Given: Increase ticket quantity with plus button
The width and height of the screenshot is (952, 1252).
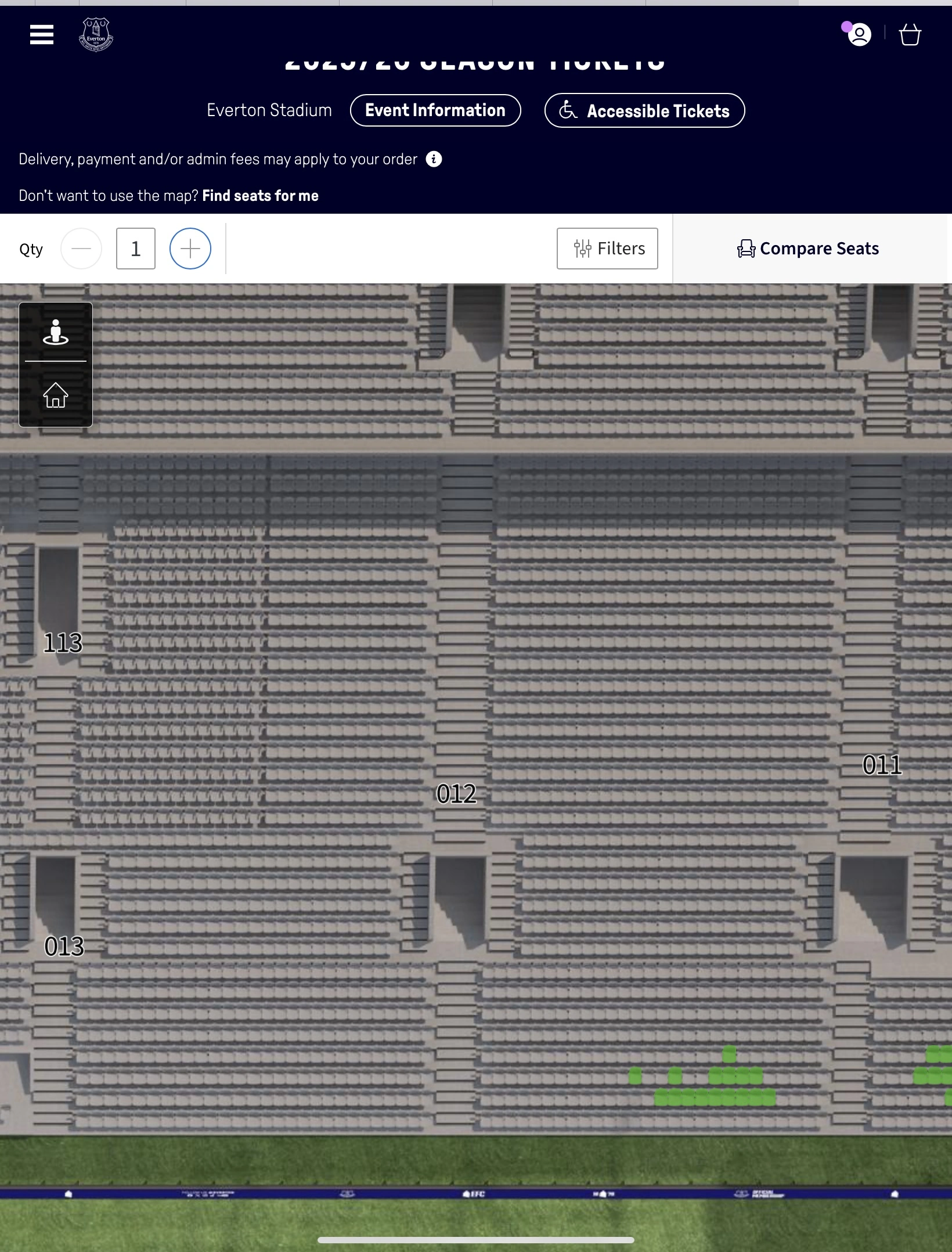Looking at the screenshot, I should coord(190,249).
